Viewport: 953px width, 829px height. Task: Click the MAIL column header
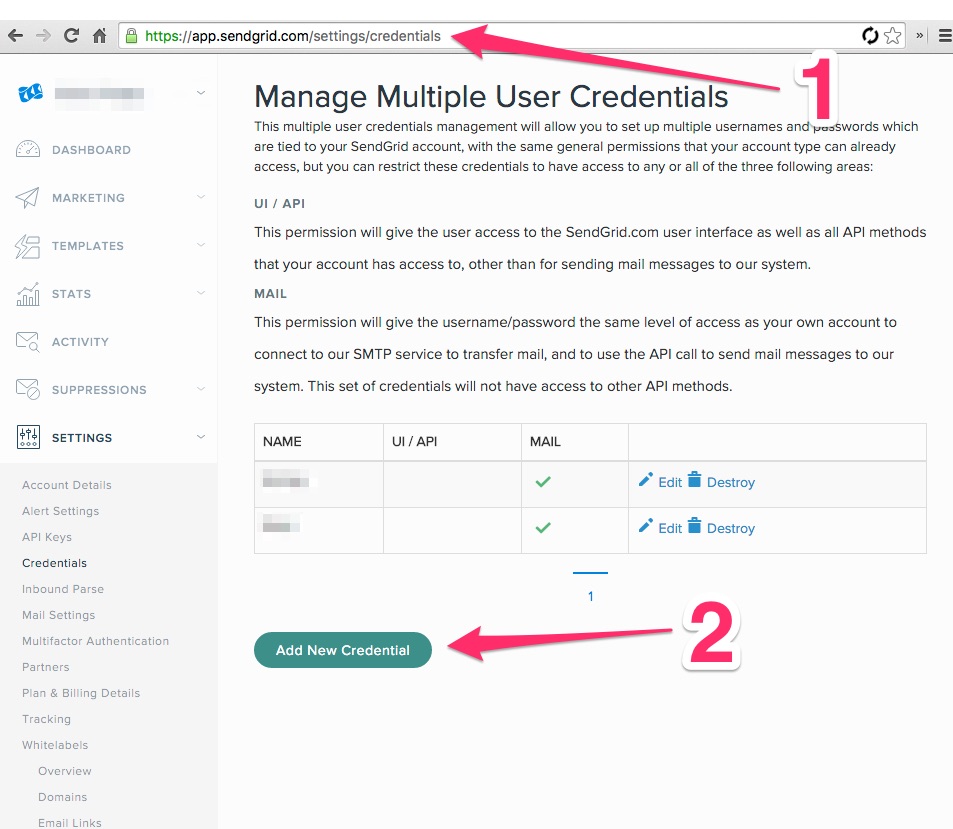click(x=545, y=442)
